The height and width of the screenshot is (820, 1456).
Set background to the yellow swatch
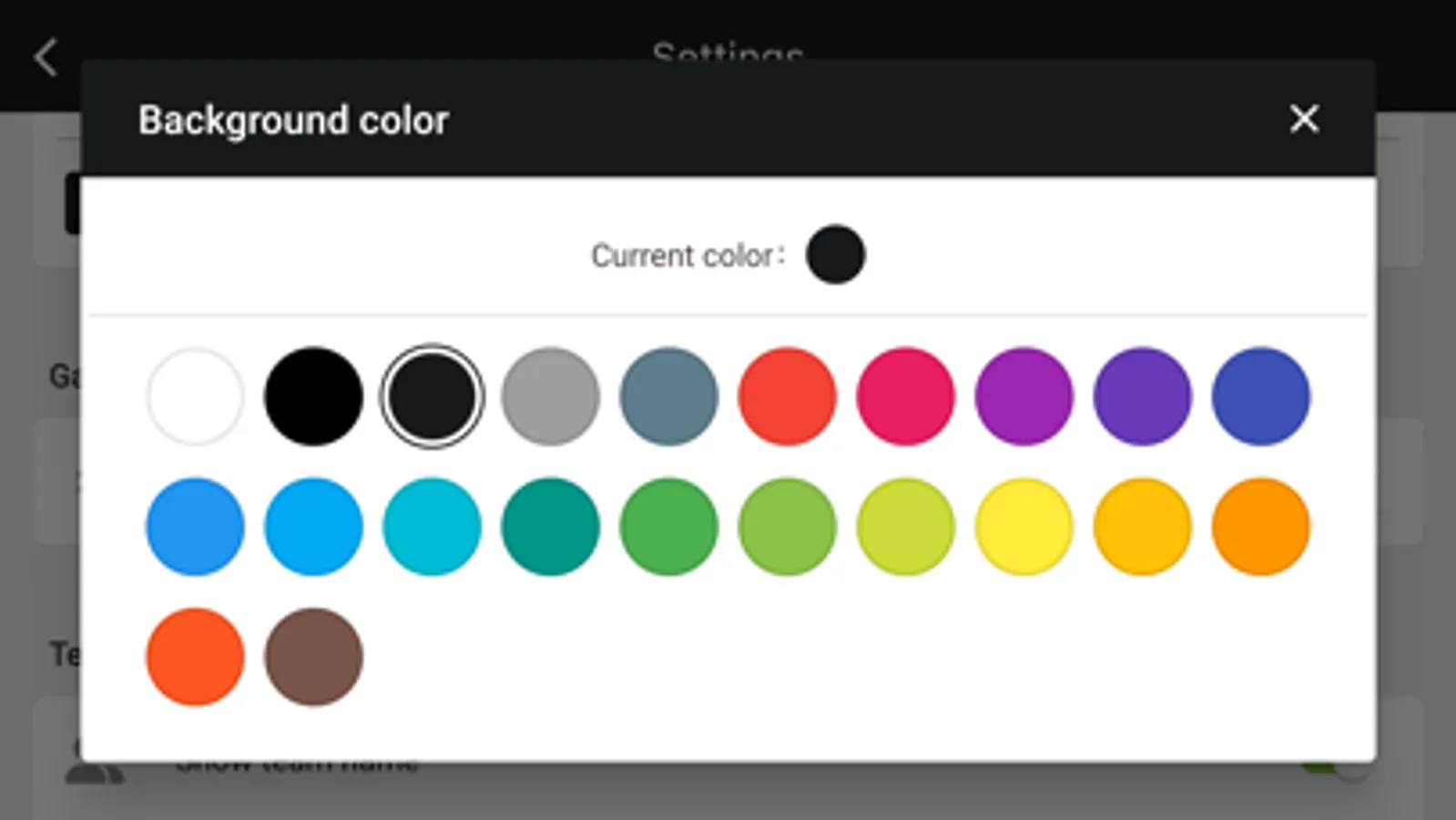(1023, 527)
